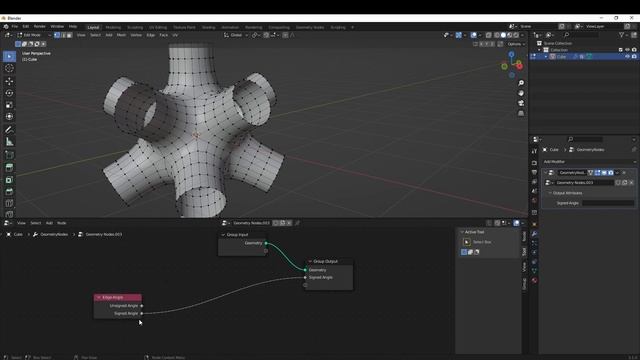
Task: Switch to the Modeling workspace tab
Action: [113, 27]
